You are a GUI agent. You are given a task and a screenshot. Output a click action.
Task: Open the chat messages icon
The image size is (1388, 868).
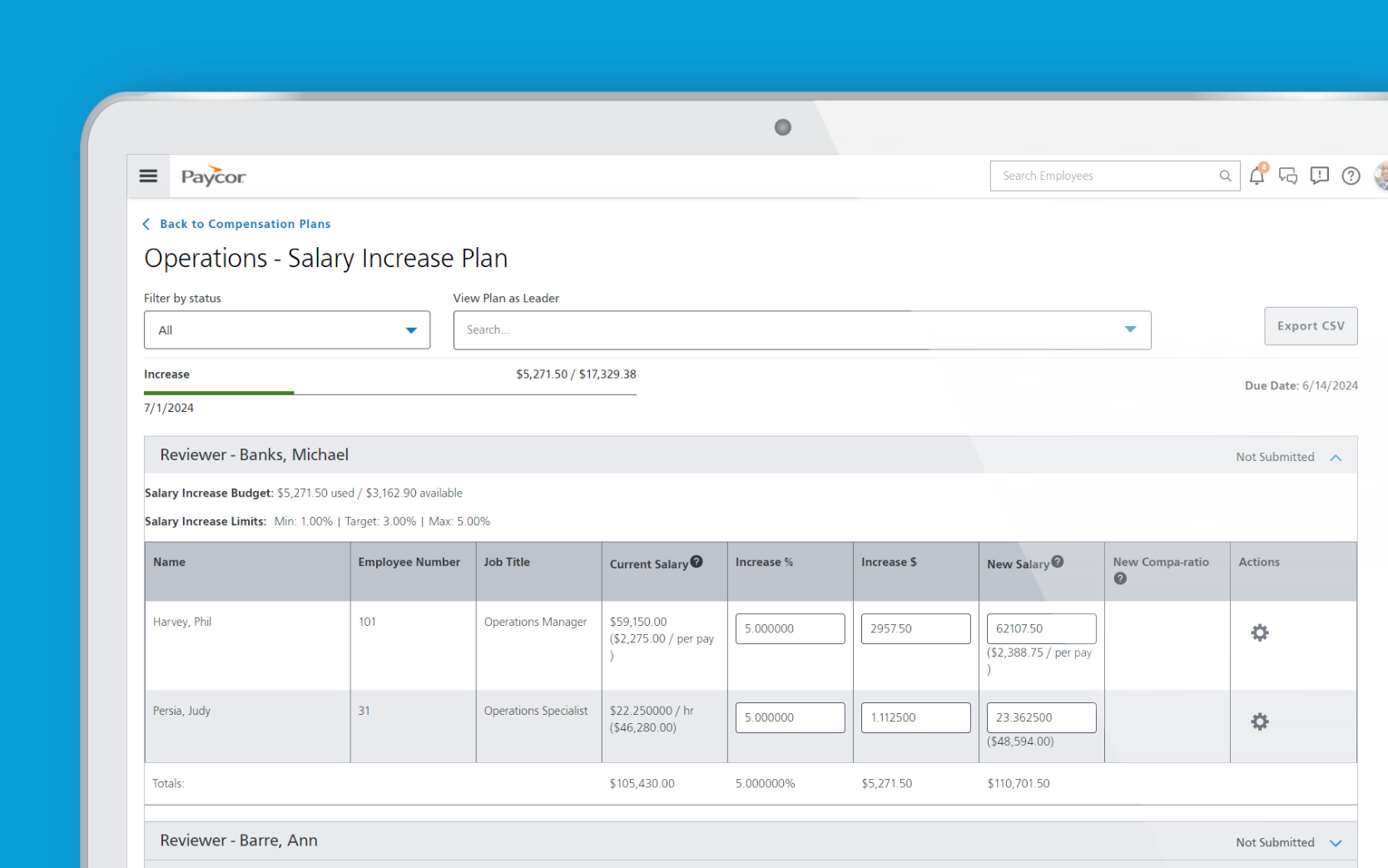click(x=1288, y=176)
